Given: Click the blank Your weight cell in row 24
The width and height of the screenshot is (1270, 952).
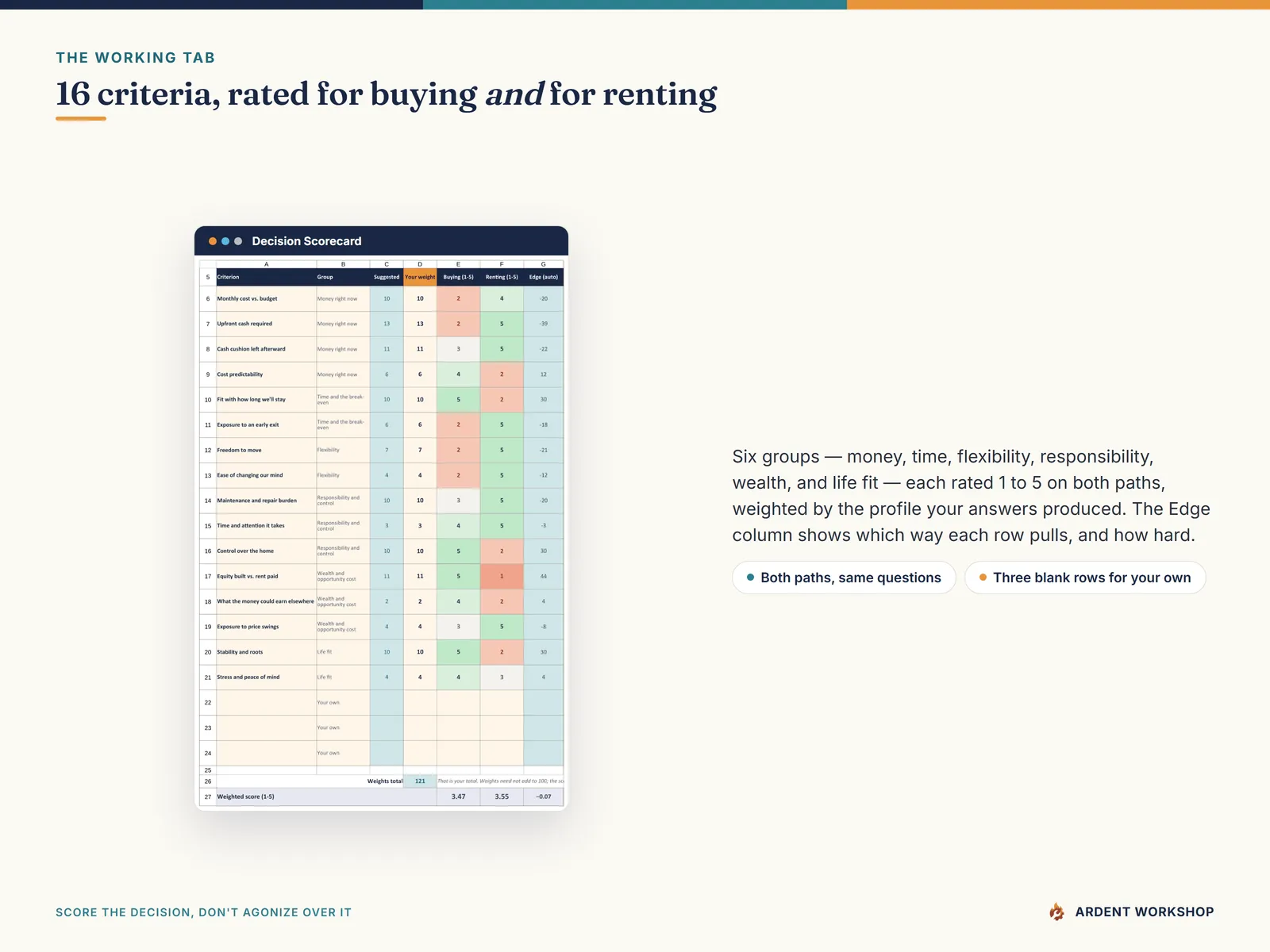Looking at the screenshot, I should [420, 754].
